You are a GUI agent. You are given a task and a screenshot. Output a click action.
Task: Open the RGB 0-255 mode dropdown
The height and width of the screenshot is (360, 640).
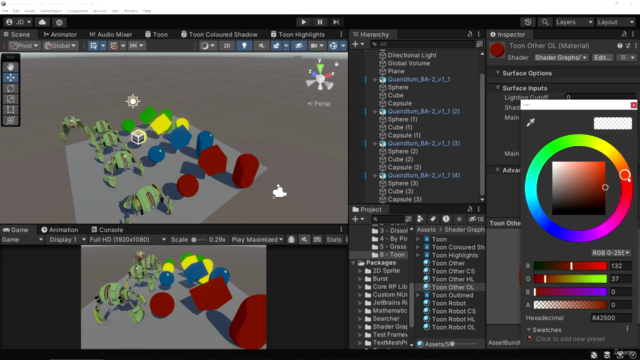[611, 253]
